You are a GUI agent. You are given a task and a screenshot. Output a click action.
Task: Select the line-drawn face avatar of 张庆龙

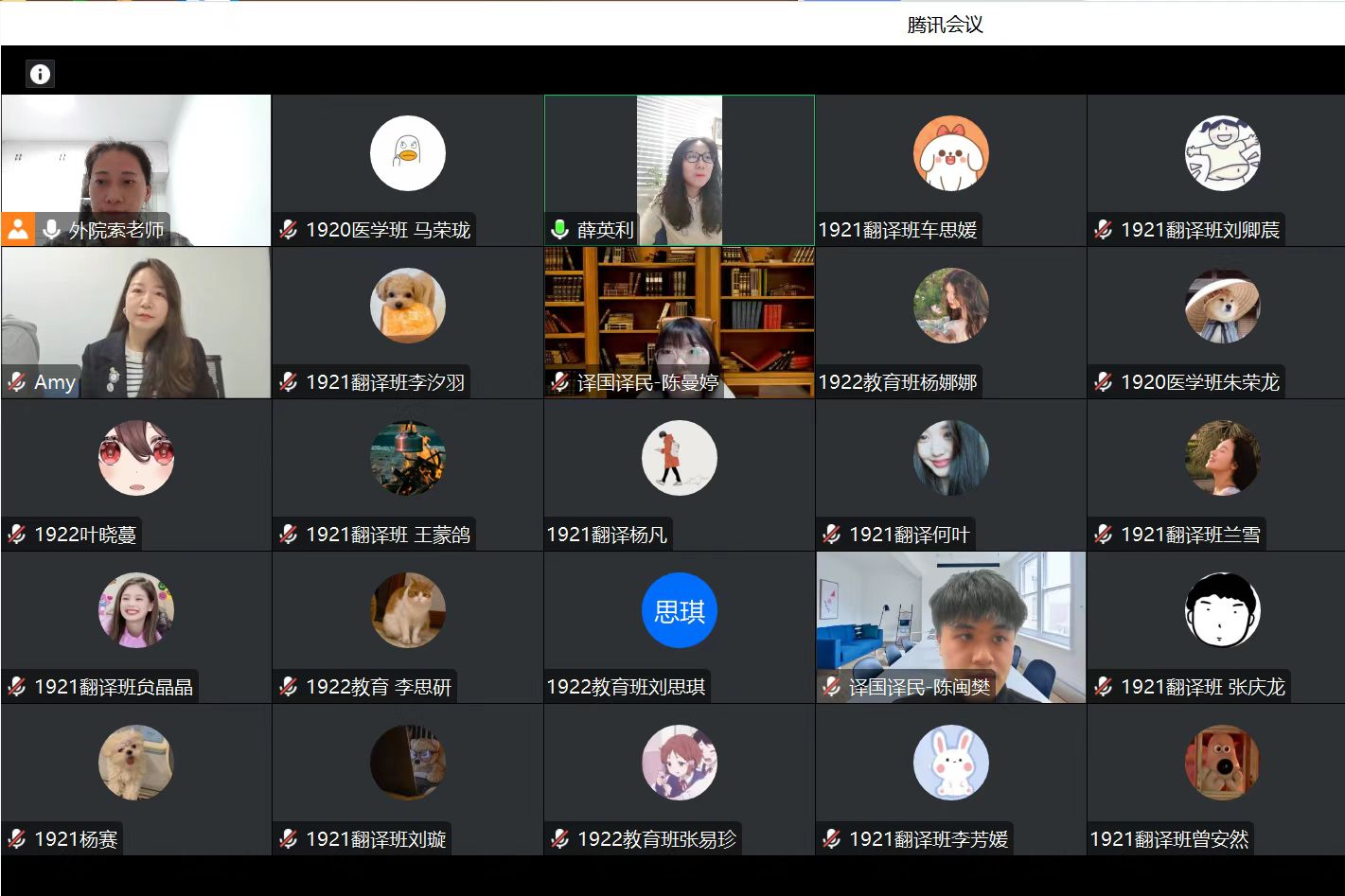click(x=1223, y=610)
